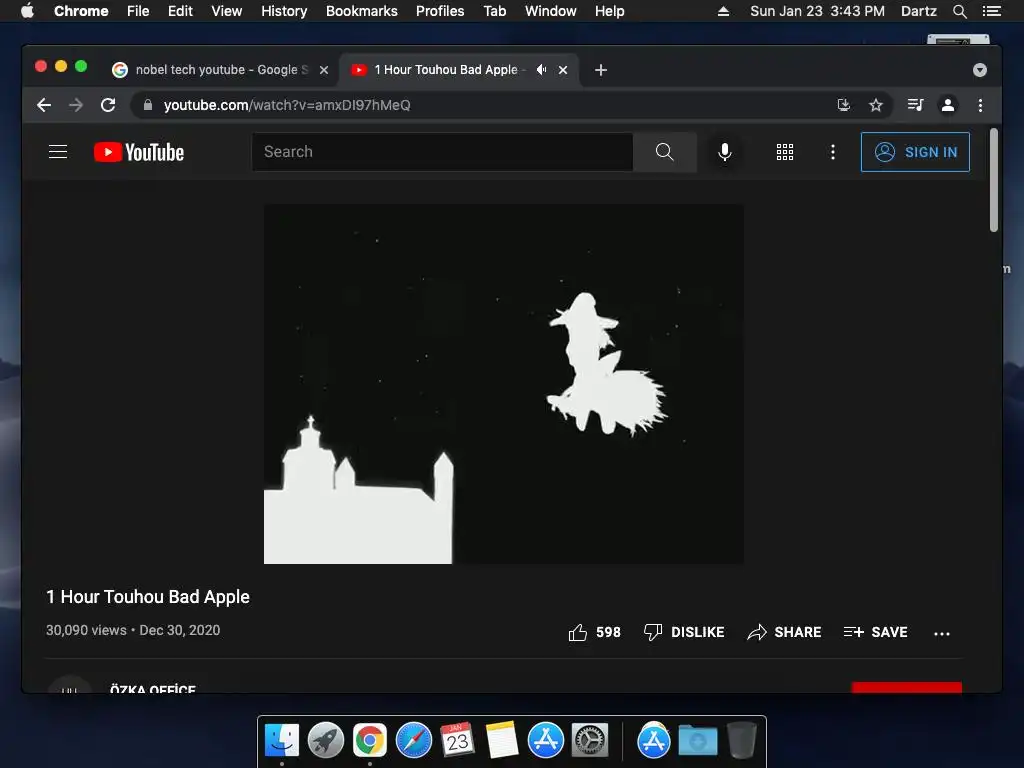The width and height of the screenshot is (1024, 768).
Task: Open Launchpad from the Dock
Action: [326, 741]
